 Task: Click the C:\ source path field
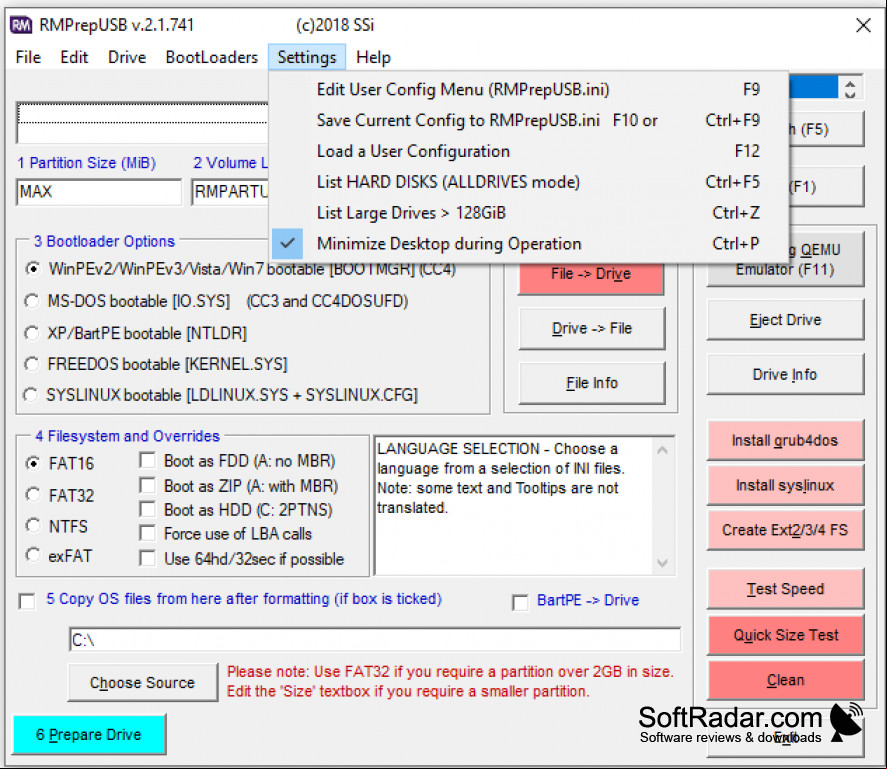pos(374,640)
